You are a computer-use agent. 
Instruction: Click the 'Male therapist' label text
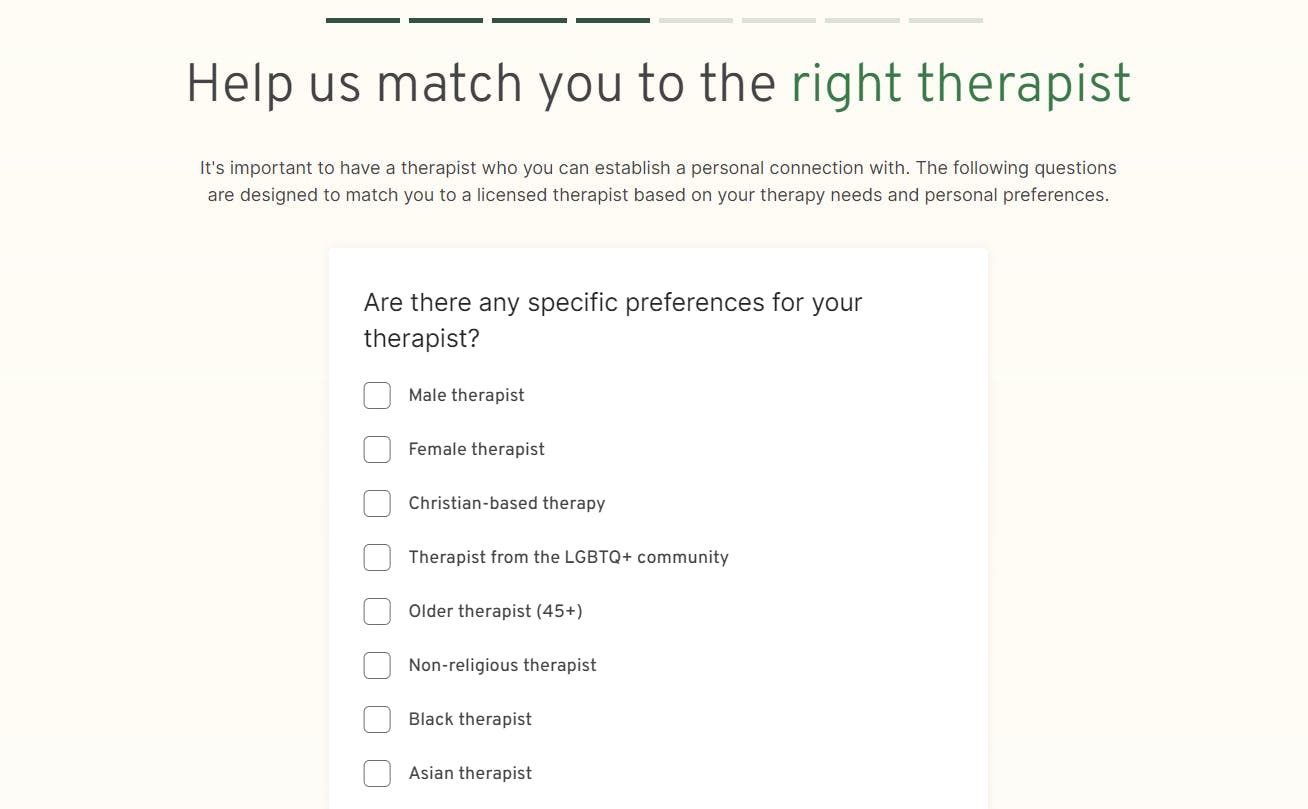click(x=466, y=395)
